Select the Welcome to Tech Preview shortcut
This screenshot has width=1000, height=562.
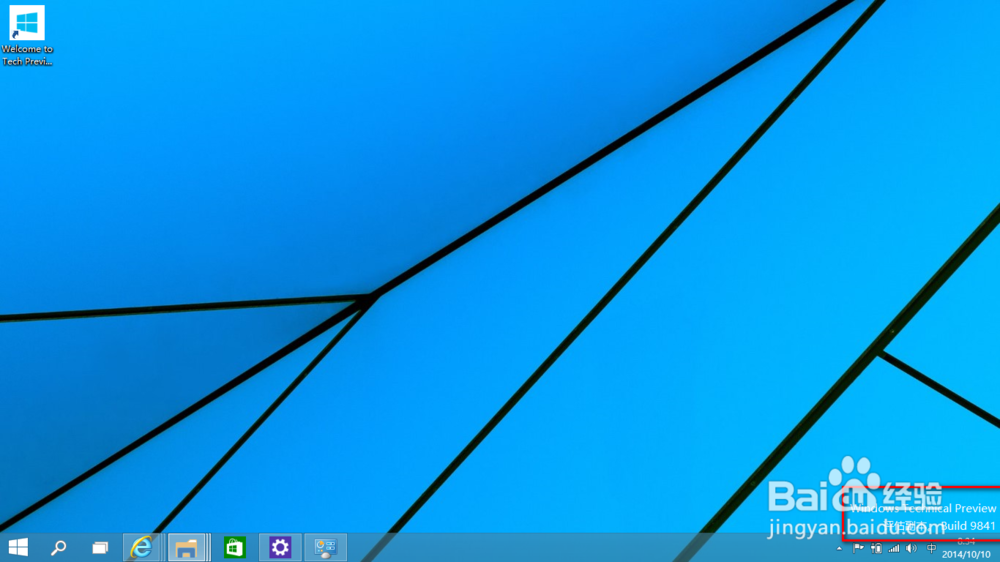[27, 36]
